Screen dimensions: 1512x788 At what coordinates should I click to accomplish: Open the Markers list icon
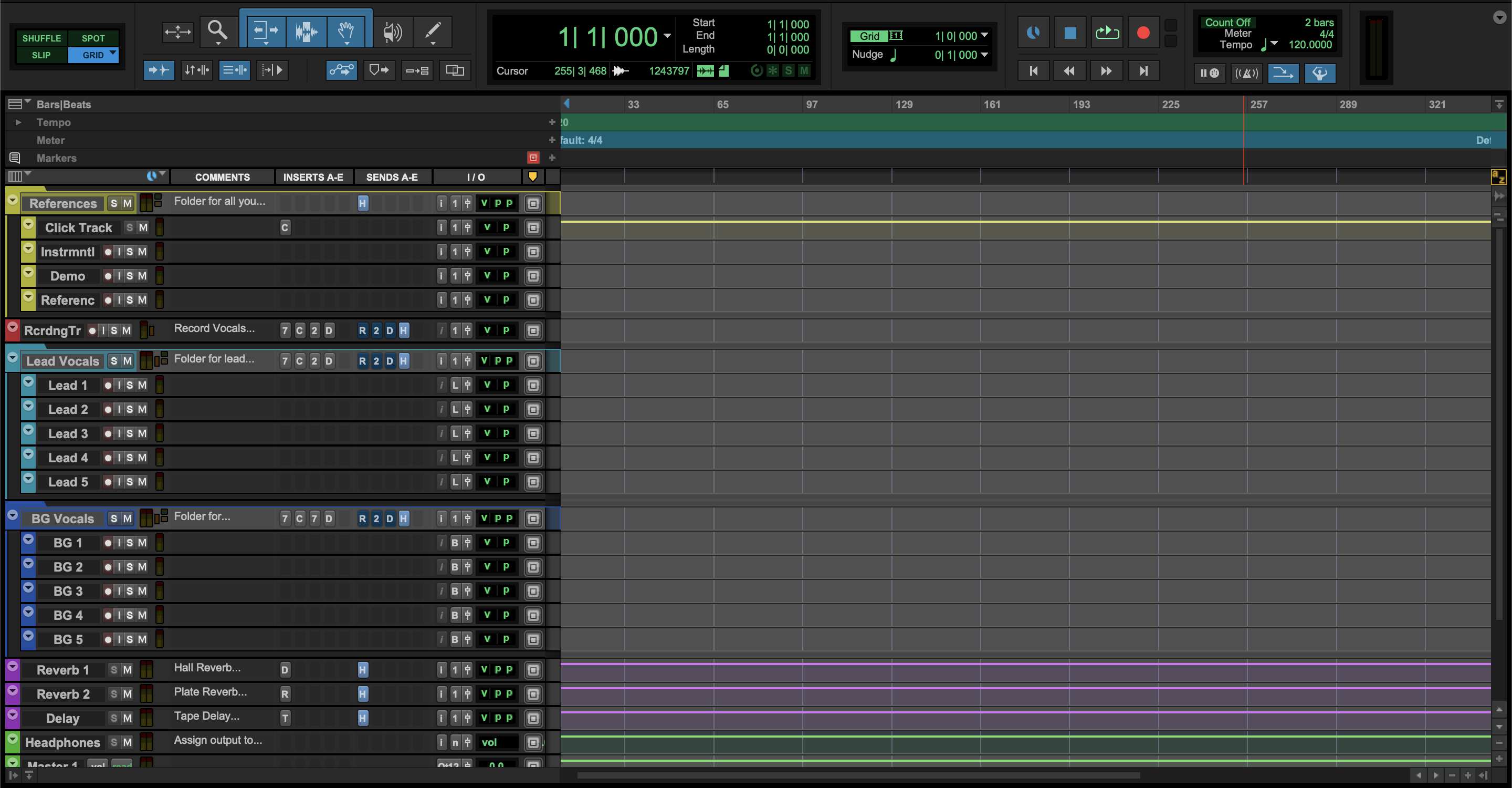tap(15, 158)
